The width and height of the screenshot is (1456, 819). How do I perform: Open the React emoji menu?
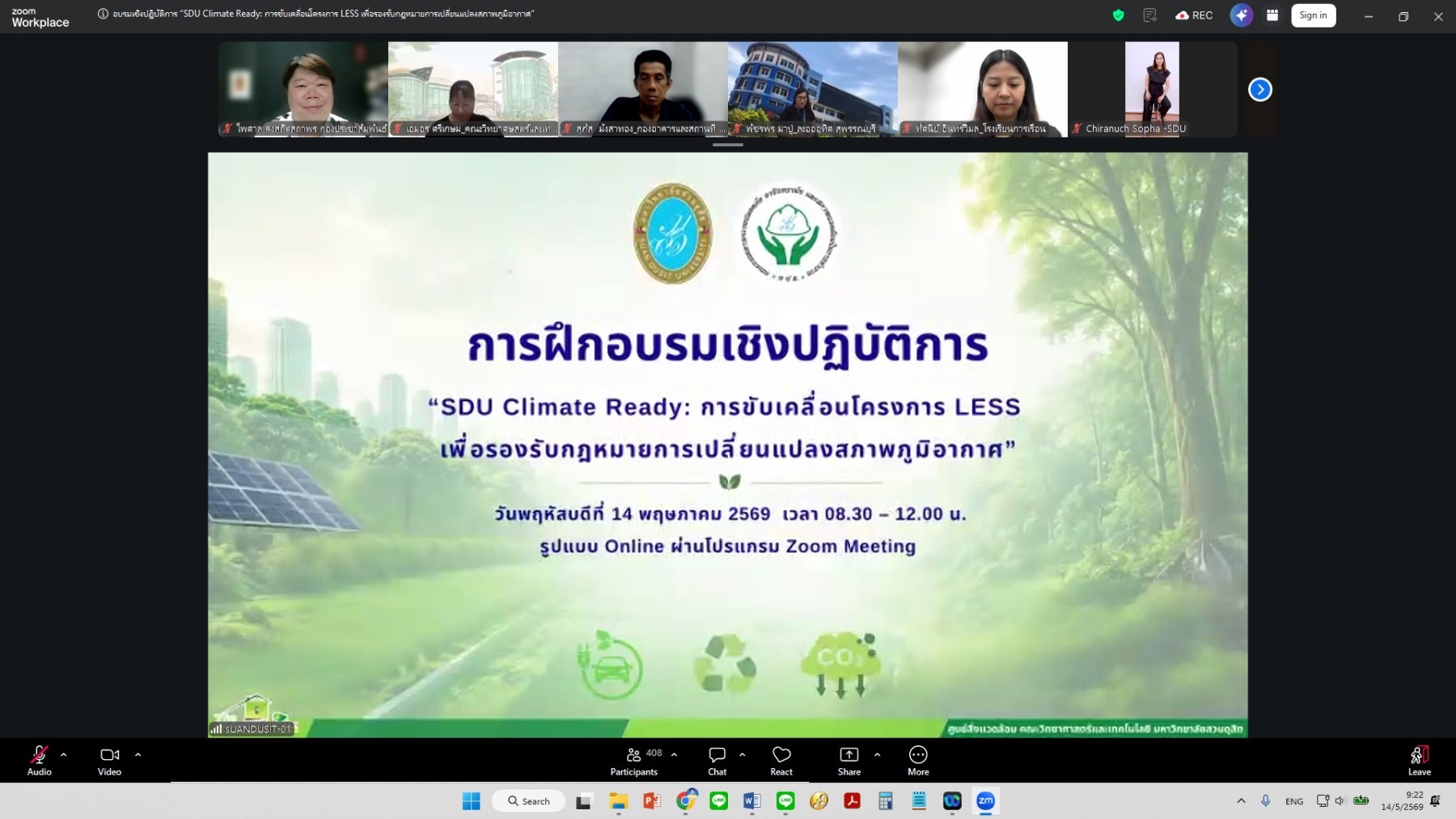tap(781, 760)
